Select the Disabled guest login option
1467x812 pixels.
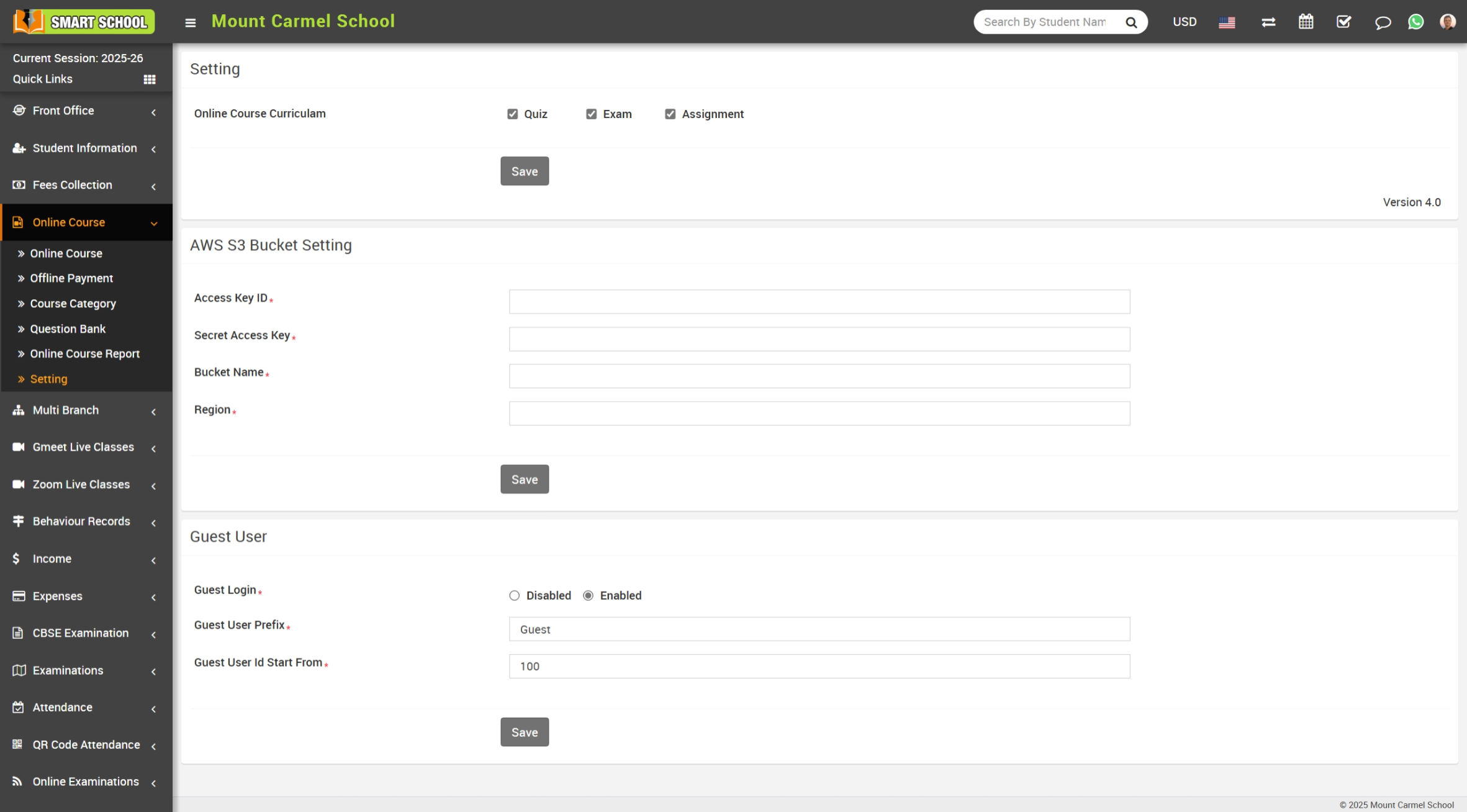[x=514, y=595]
